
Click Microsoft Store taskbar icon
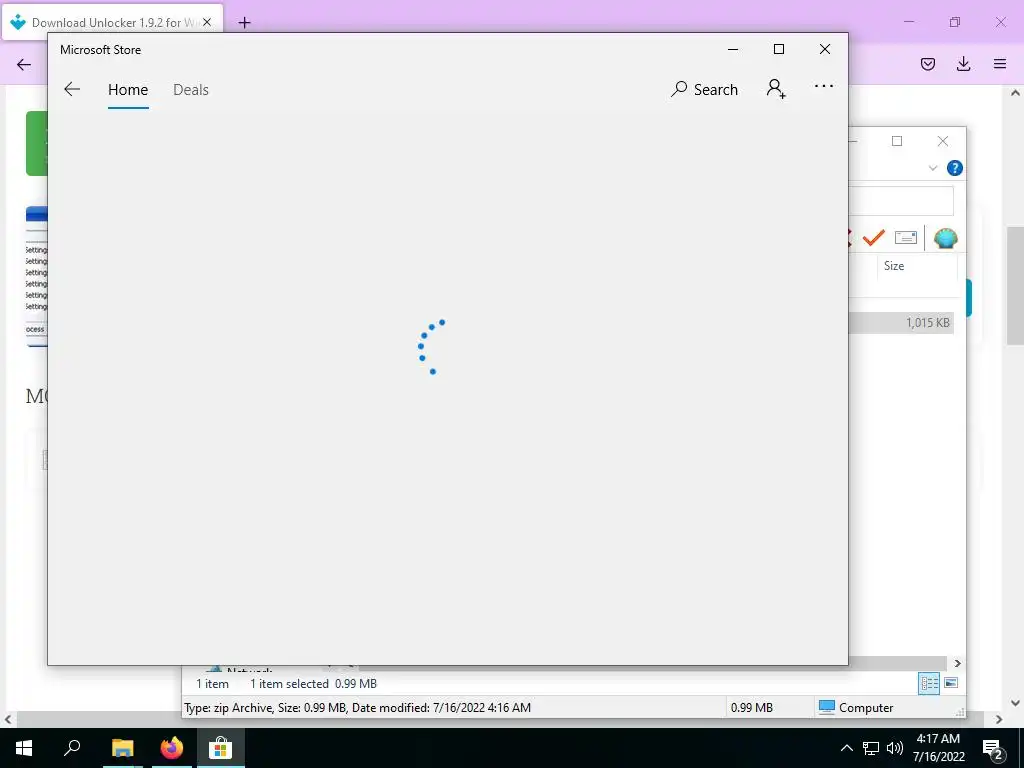coord(221,748)
